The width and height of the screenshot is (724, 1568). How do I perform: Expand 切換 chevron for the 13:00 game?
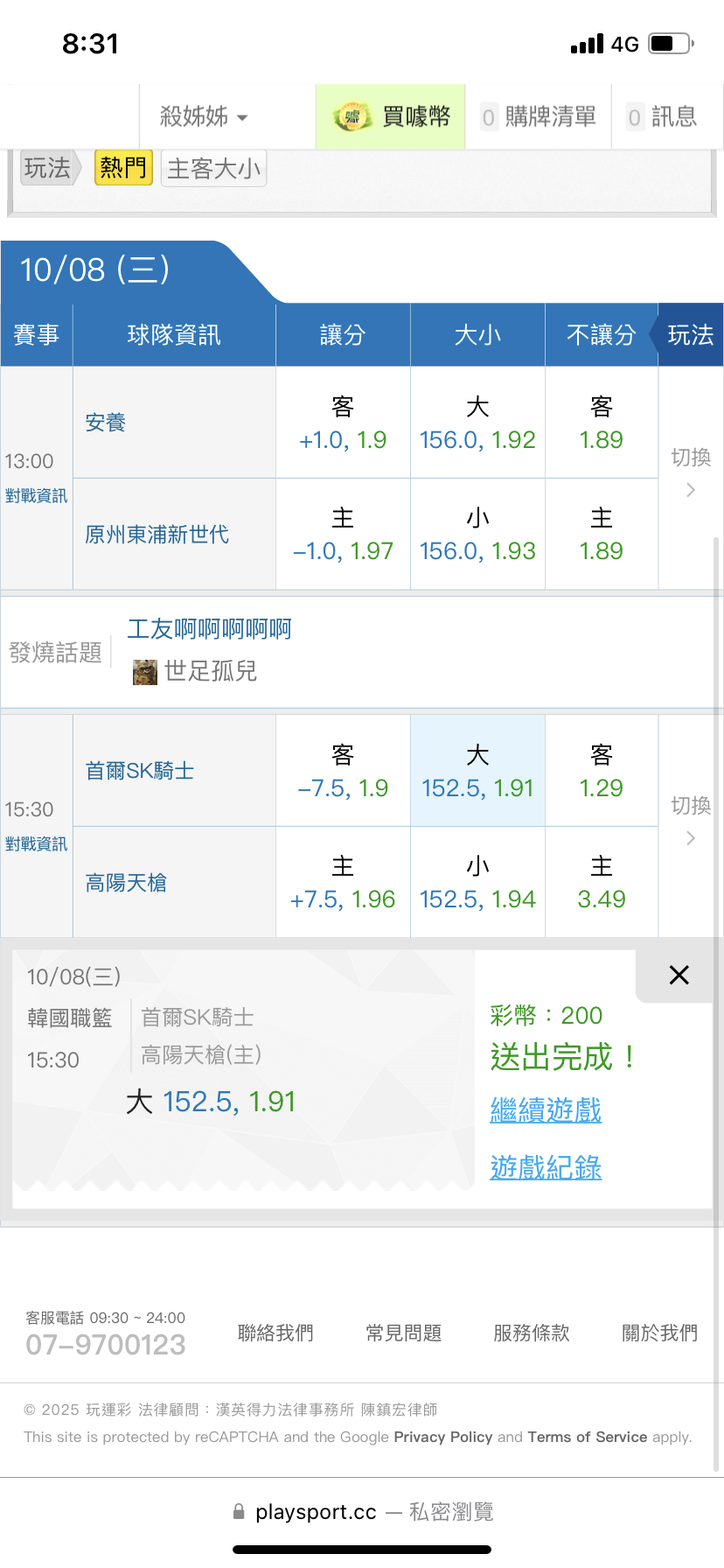691,490
